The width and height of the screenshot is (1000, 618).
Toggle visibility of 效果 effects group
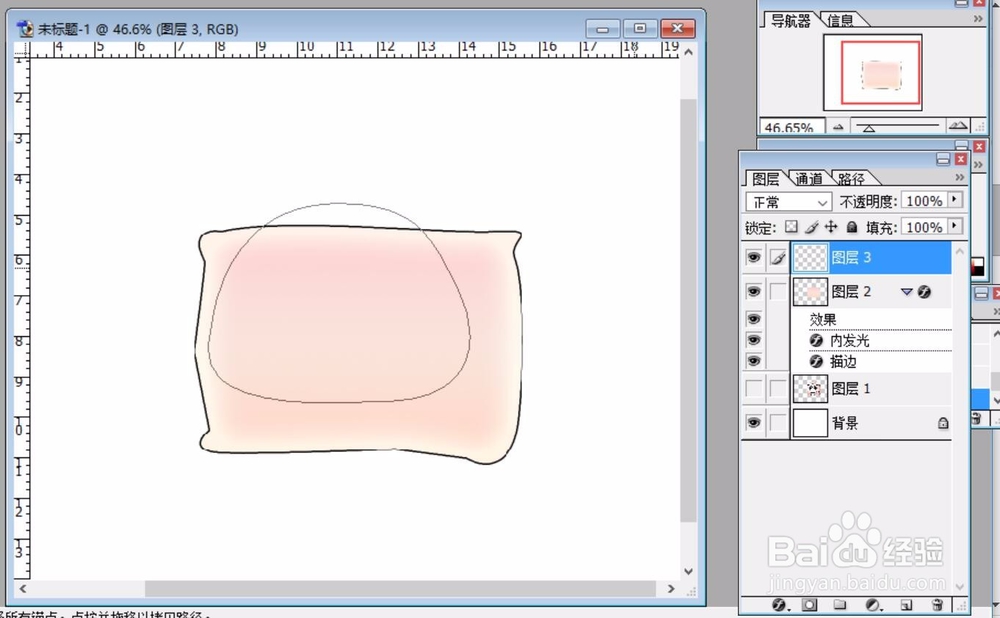coord(754,319)
